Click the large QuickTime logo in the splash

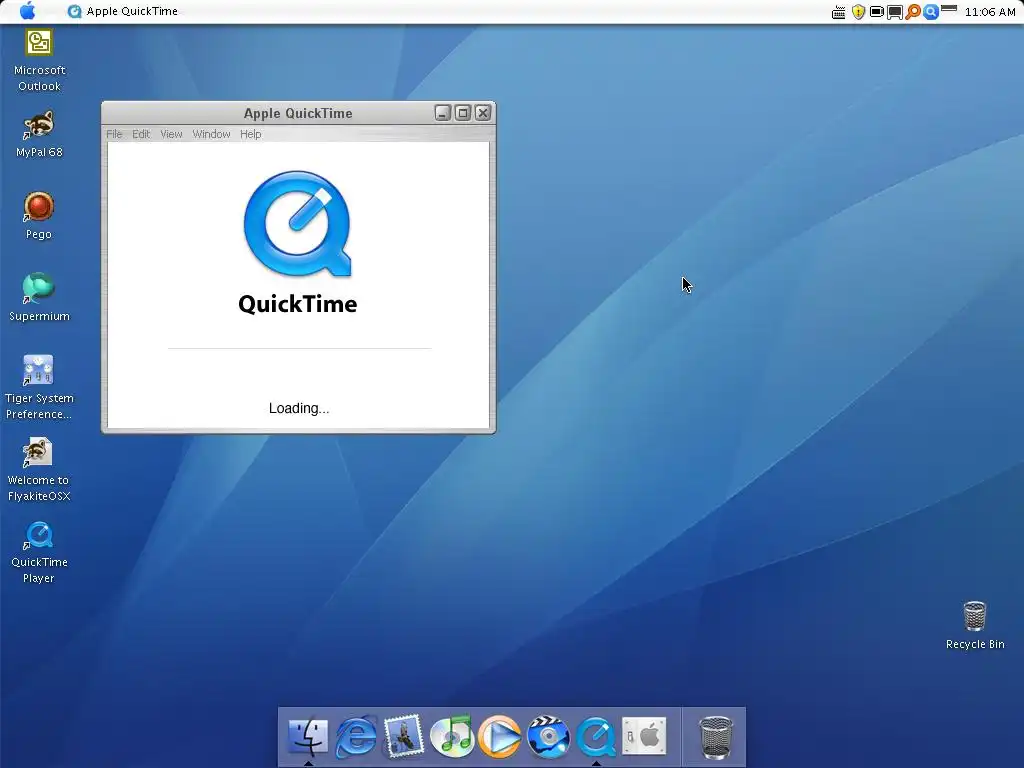(298, 224)
